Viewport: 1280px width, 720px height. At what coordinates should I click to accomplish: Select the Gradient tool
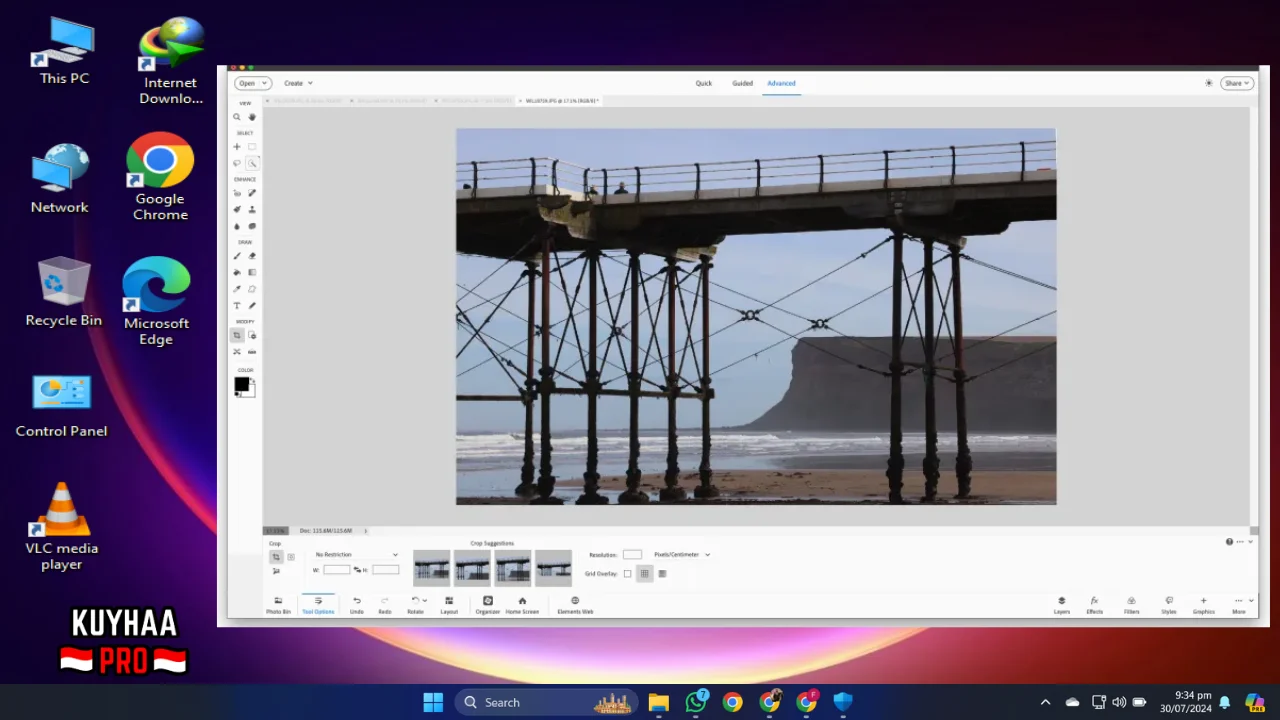(252, 272)
